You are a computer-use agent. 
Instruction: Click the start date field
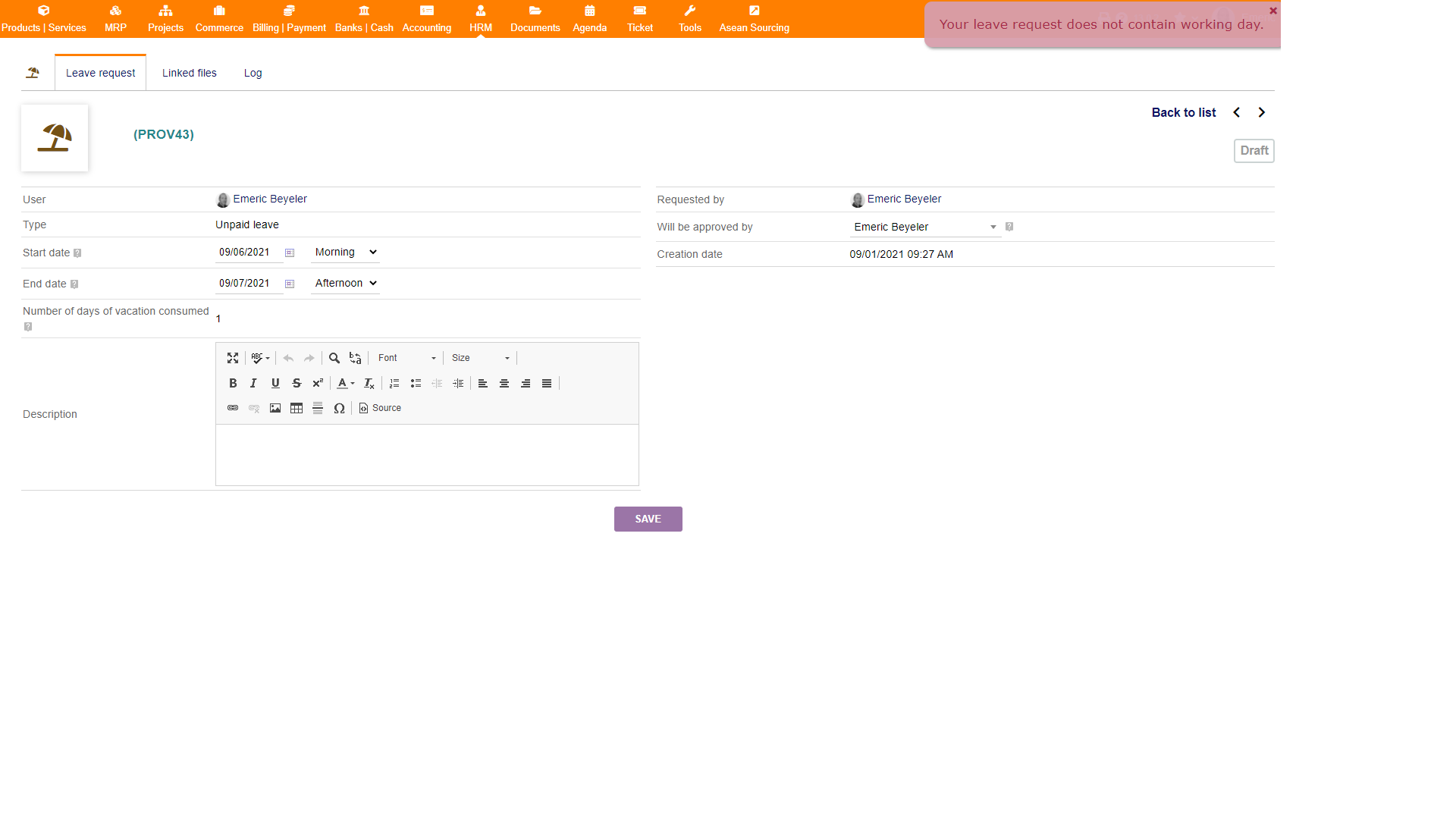249,253
